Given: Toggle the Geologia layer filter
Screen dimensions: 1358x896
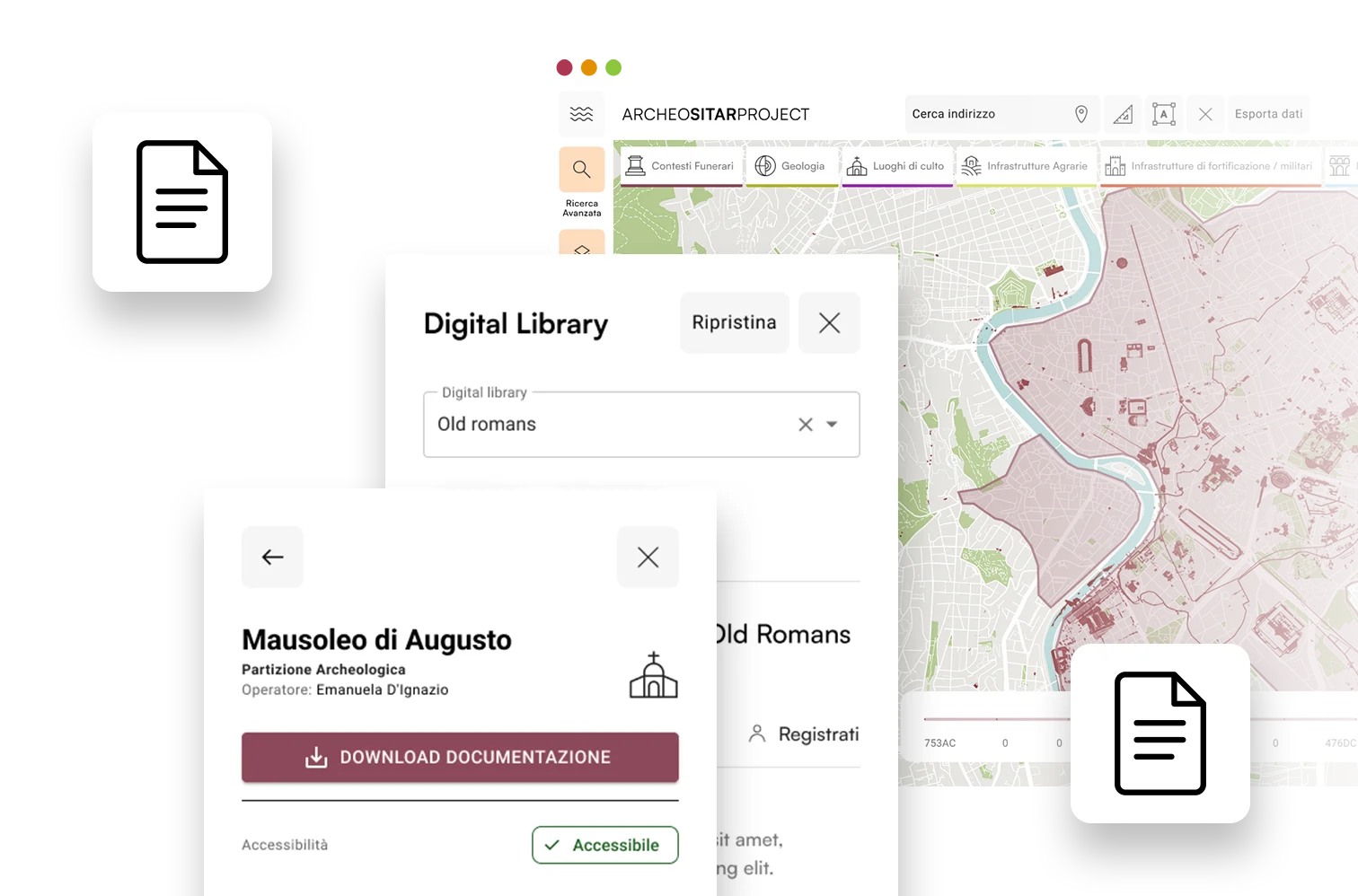Looking at the screenshot, I should 791,166.
